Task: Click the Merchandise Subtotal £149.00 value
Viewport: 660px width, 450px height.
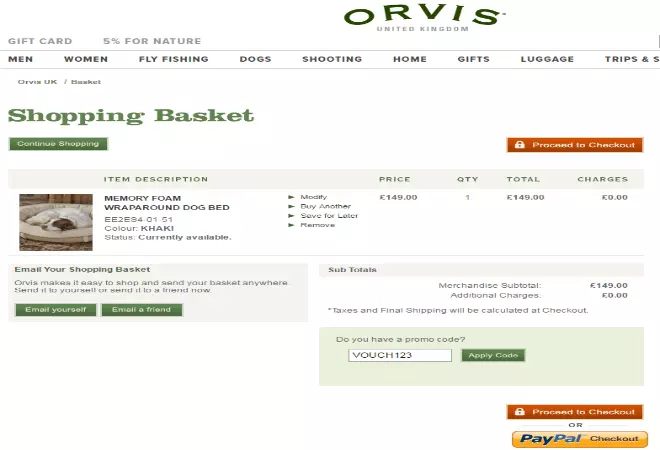Action: (x=609, y=285)
